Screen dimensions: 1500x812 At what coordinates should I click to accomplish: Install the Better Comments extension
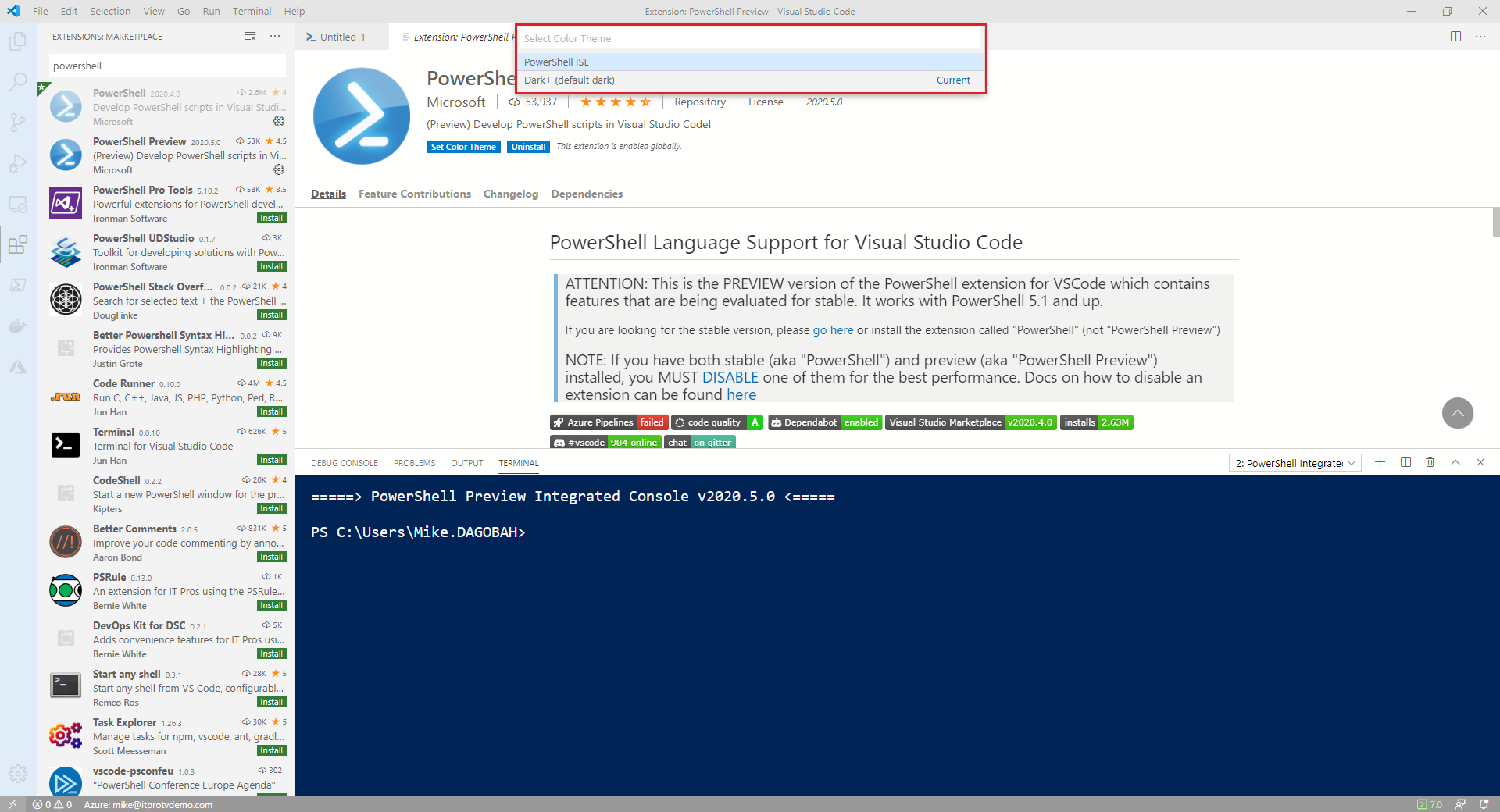click(272, 557)
